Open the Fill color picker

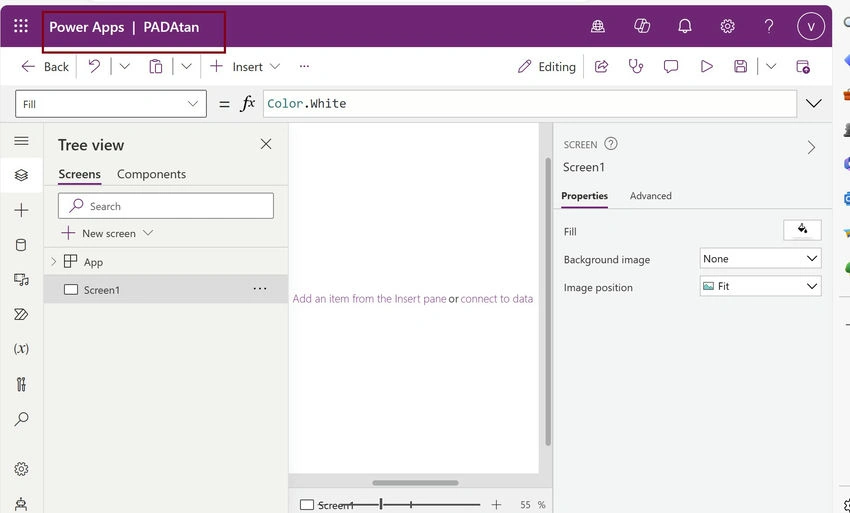[802, 230]
